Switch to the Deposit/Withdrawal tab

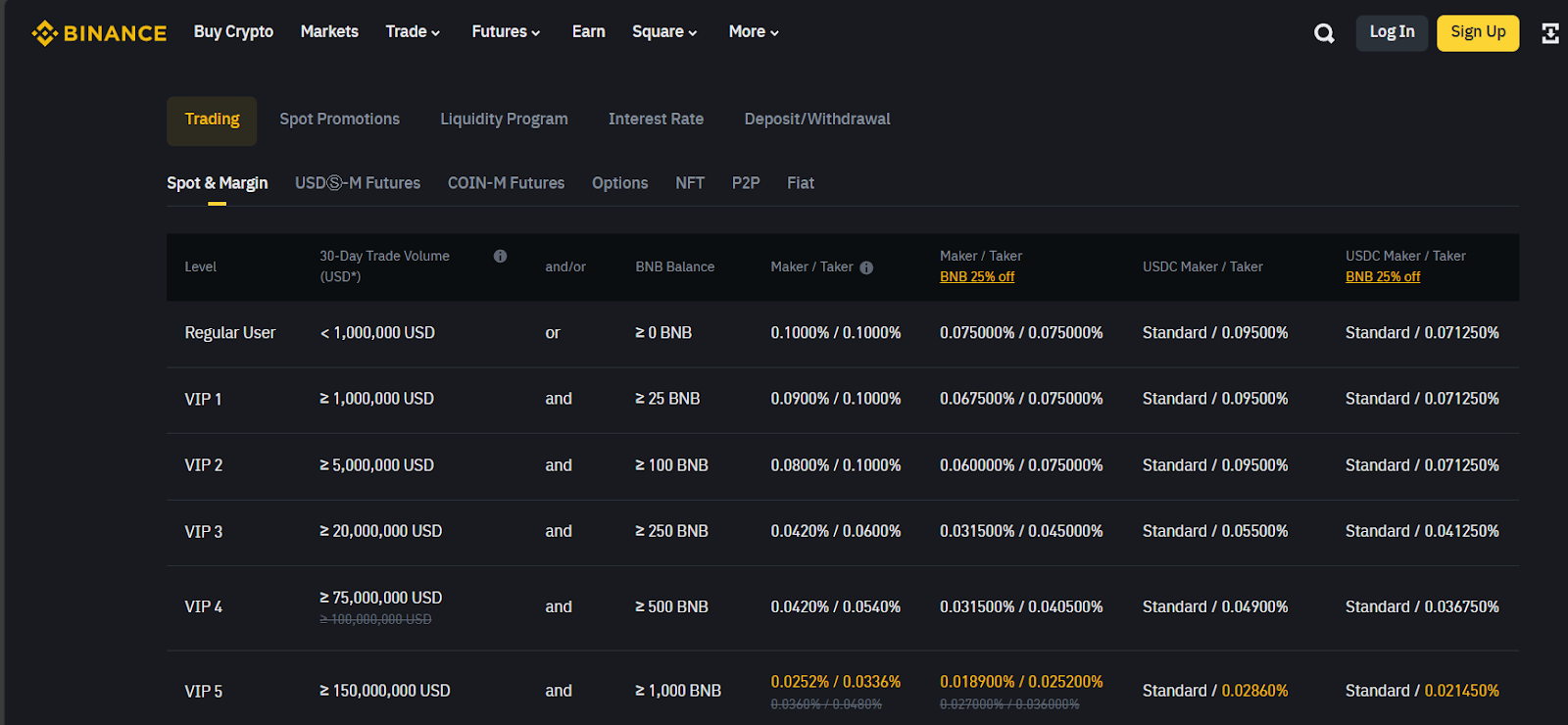[817, 120]
